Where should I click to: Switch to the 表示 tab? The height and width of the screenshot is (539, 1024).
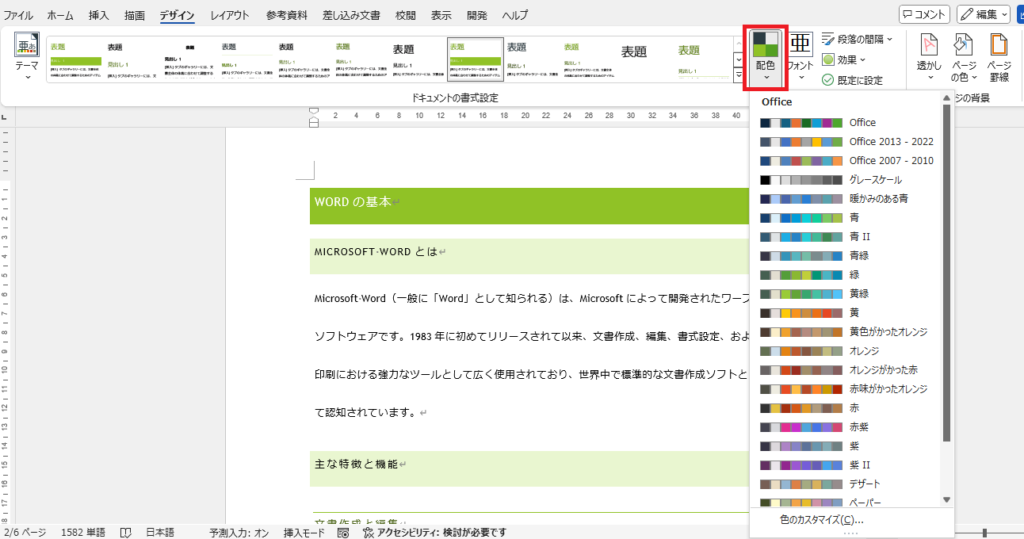point(440,14)
